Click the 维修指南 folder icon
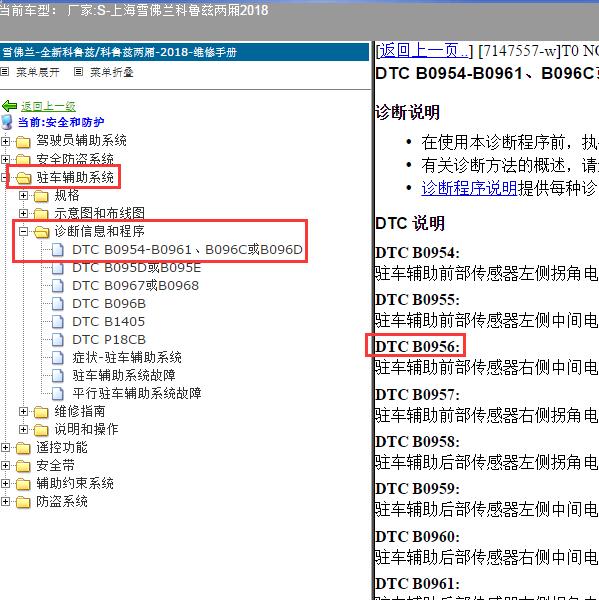This screenshot has width=599, height=600. click(41, 412)
